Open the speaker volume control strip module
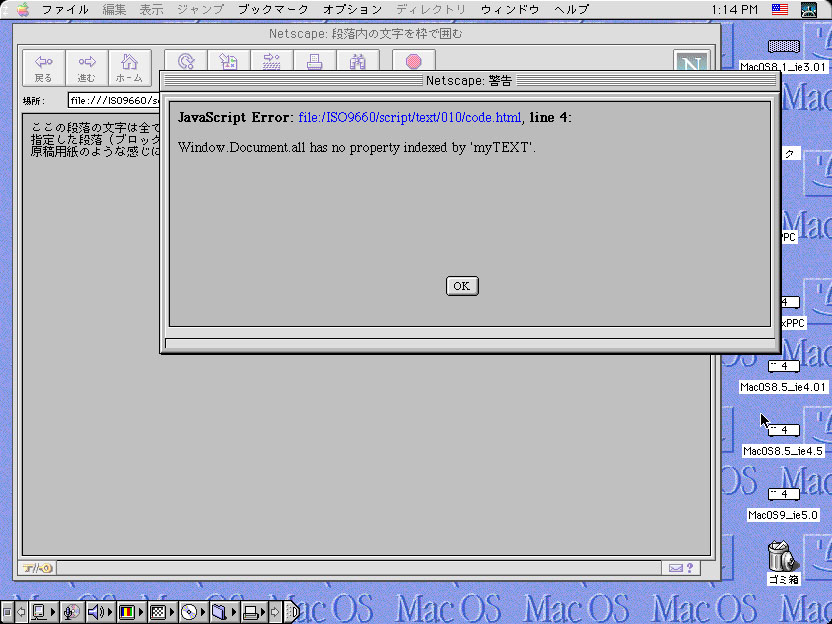Screen dimensions: 832x624 pos(100,612)
